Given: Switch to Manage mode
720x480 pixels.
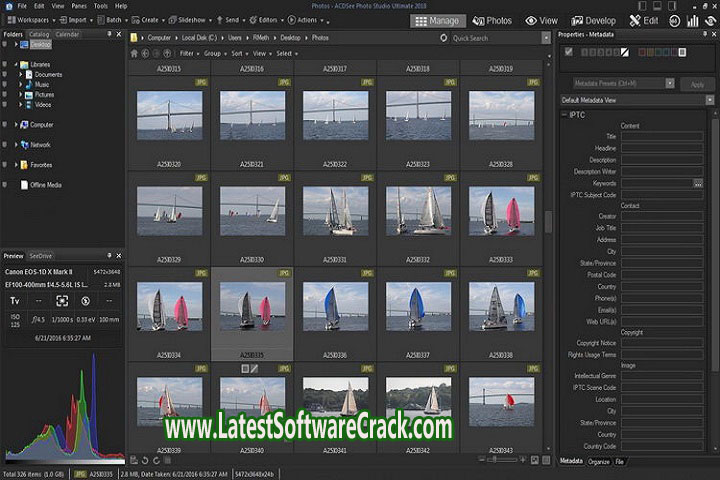Looking at the screenshot, I should pos(437,20).
